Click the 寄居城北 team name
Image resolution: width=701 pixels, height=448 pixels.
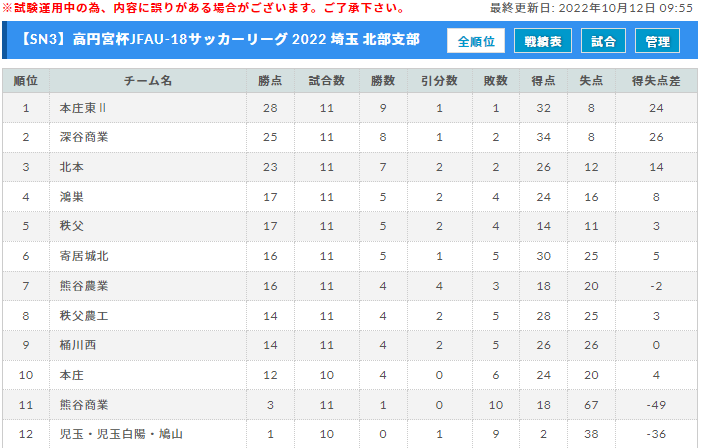84,256
